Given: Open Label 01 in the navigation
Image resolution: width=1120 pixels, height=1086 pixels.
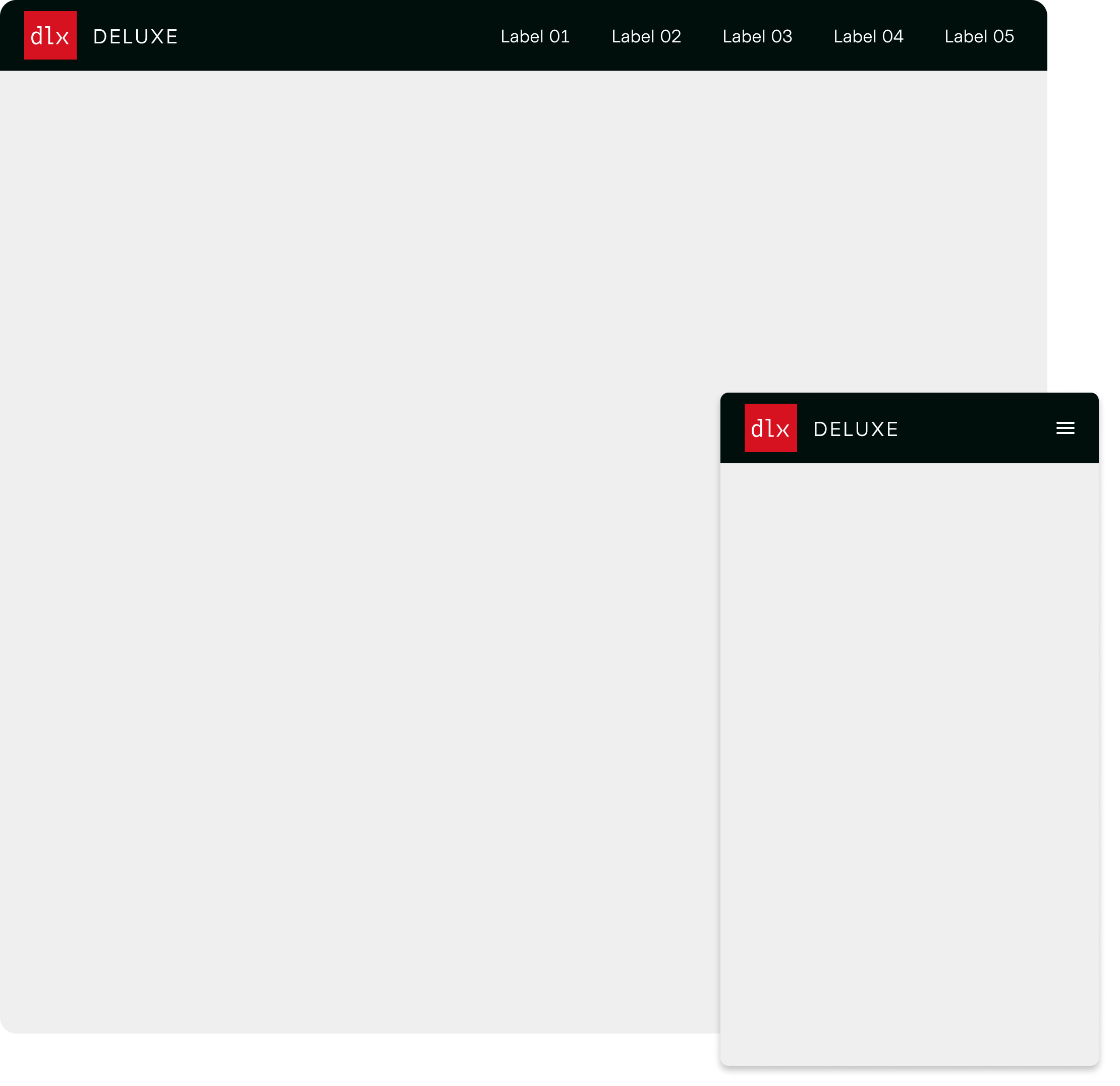Looking at the screenshot, I should click(535, 36).
